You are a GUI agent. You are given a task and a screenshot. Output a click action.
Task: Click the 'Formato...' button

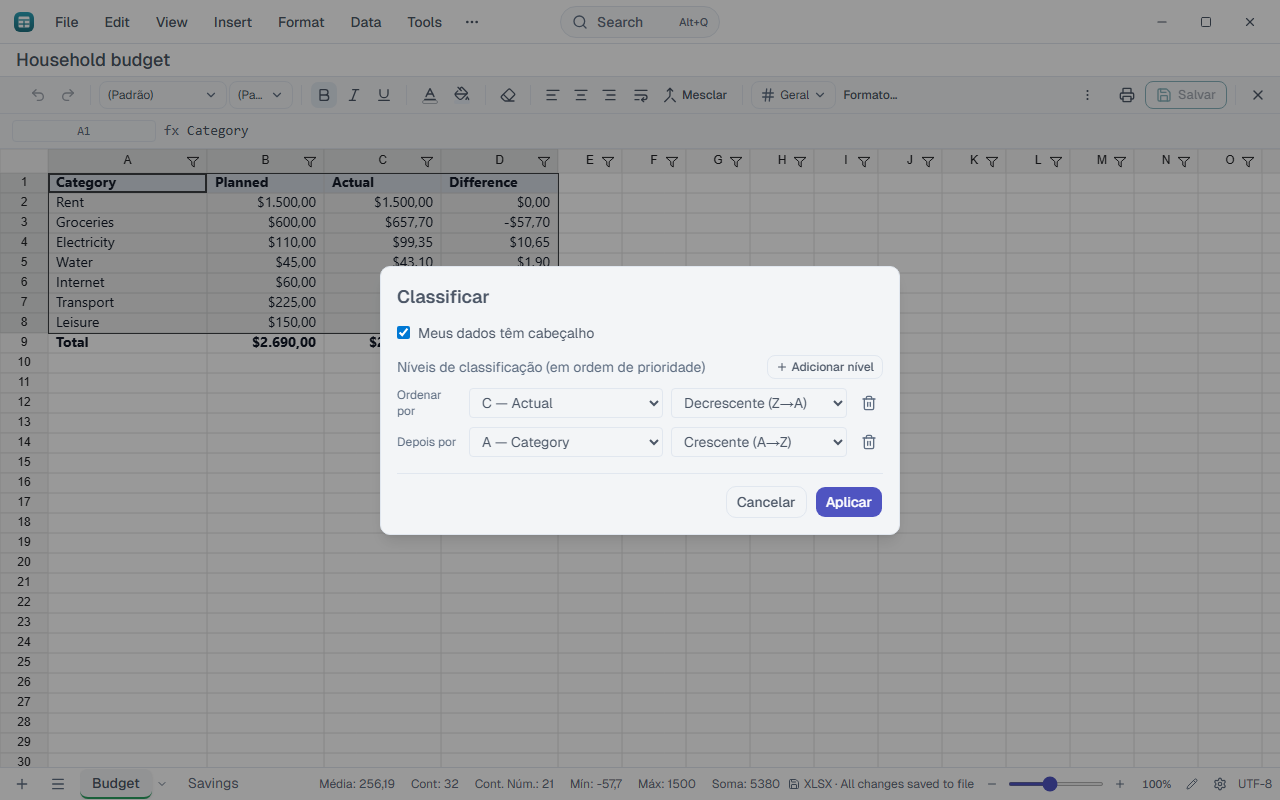870,95
